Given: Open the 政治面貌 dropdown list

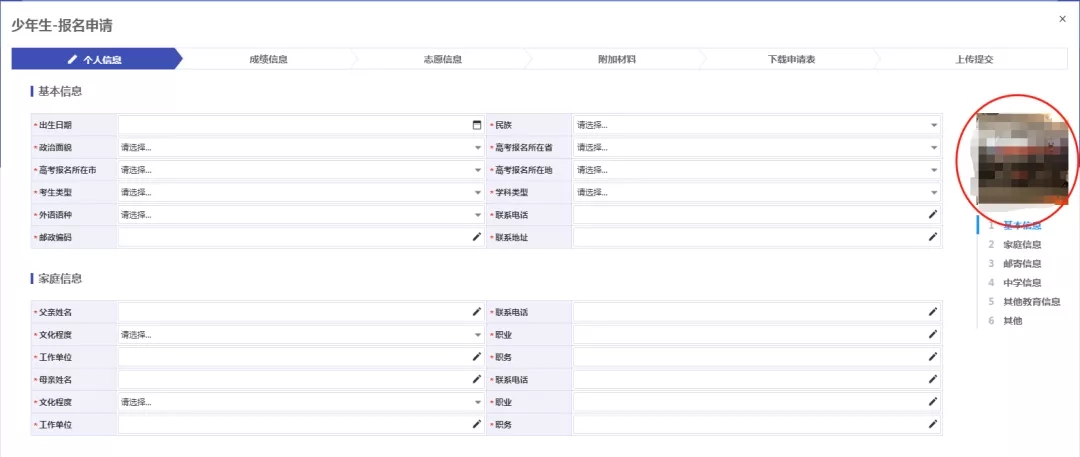Looking at the screenshot, I should click(300, 148).
